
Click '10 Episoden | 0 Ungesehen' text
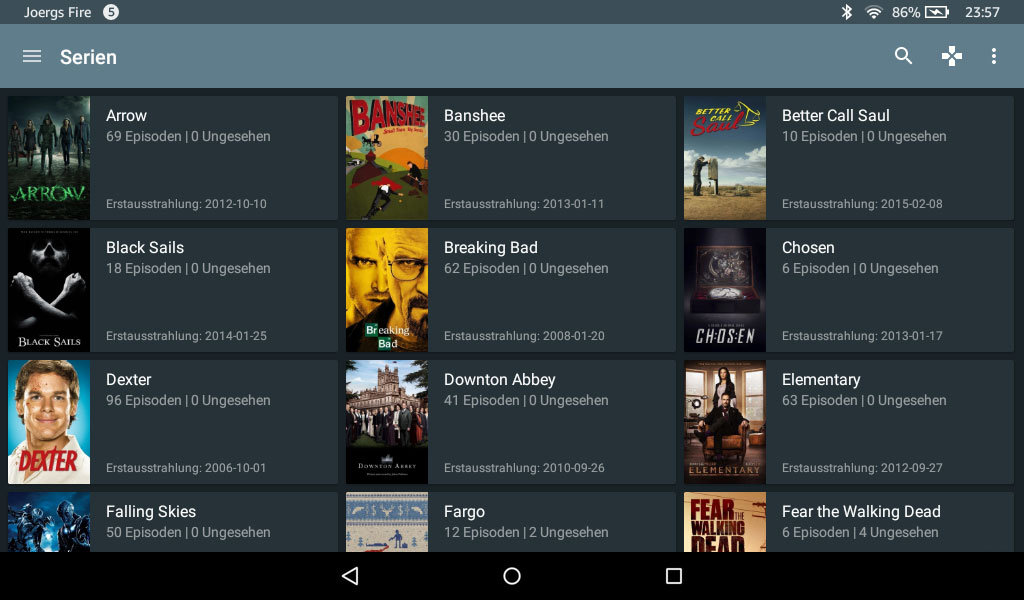(x=864, y=136)
